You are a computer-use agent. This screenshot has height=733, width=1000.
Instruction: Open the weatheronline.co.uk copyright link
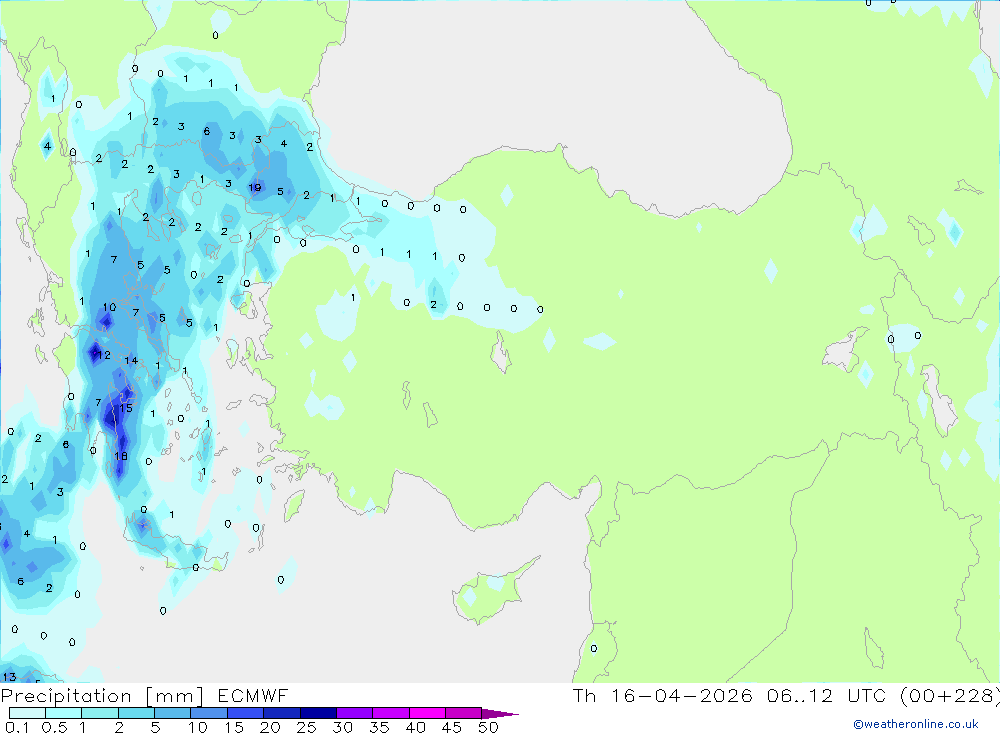click(x=916, y=724)
